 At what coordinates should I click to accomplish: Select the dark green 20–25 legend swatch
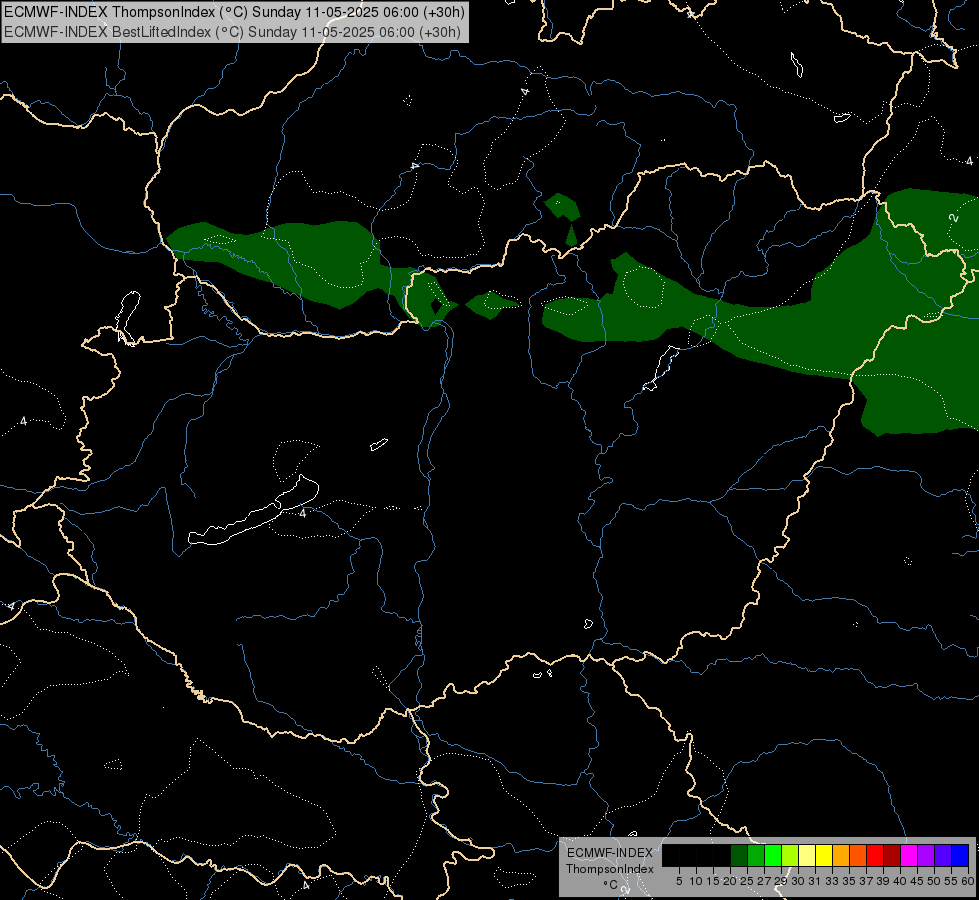739,856
